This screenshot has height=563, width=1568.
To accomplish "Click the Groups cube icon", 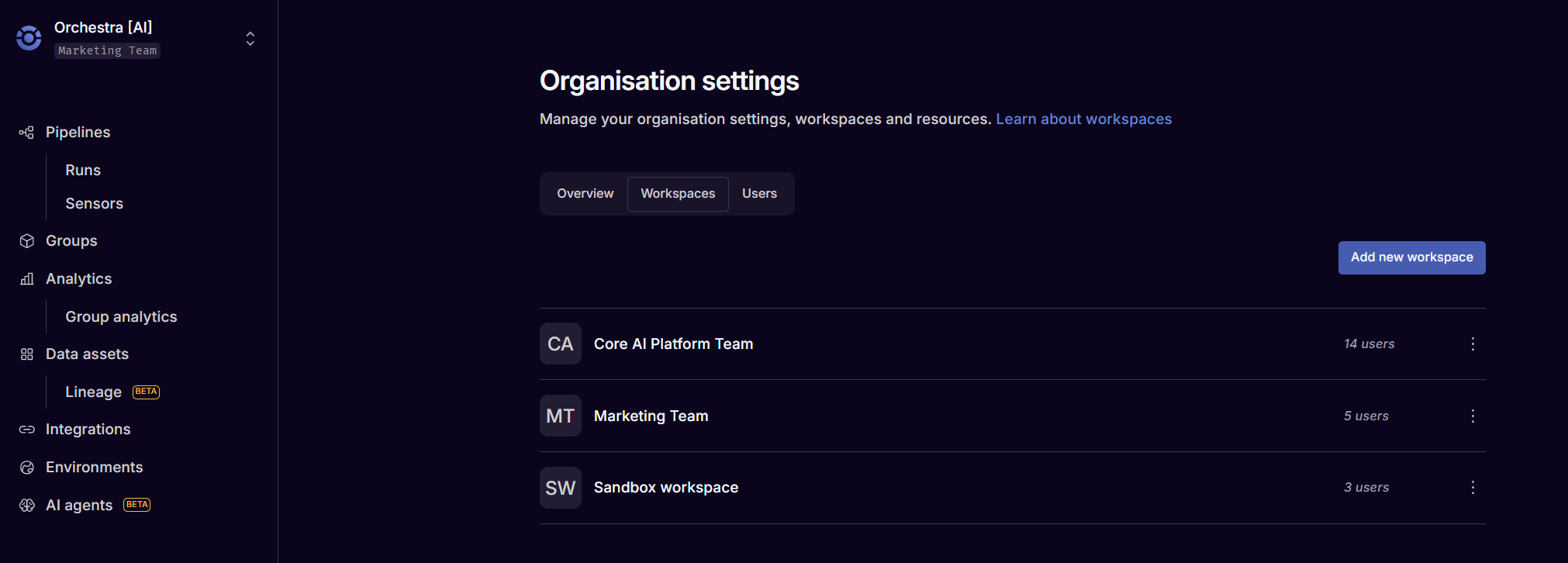I will click(27, 241).
